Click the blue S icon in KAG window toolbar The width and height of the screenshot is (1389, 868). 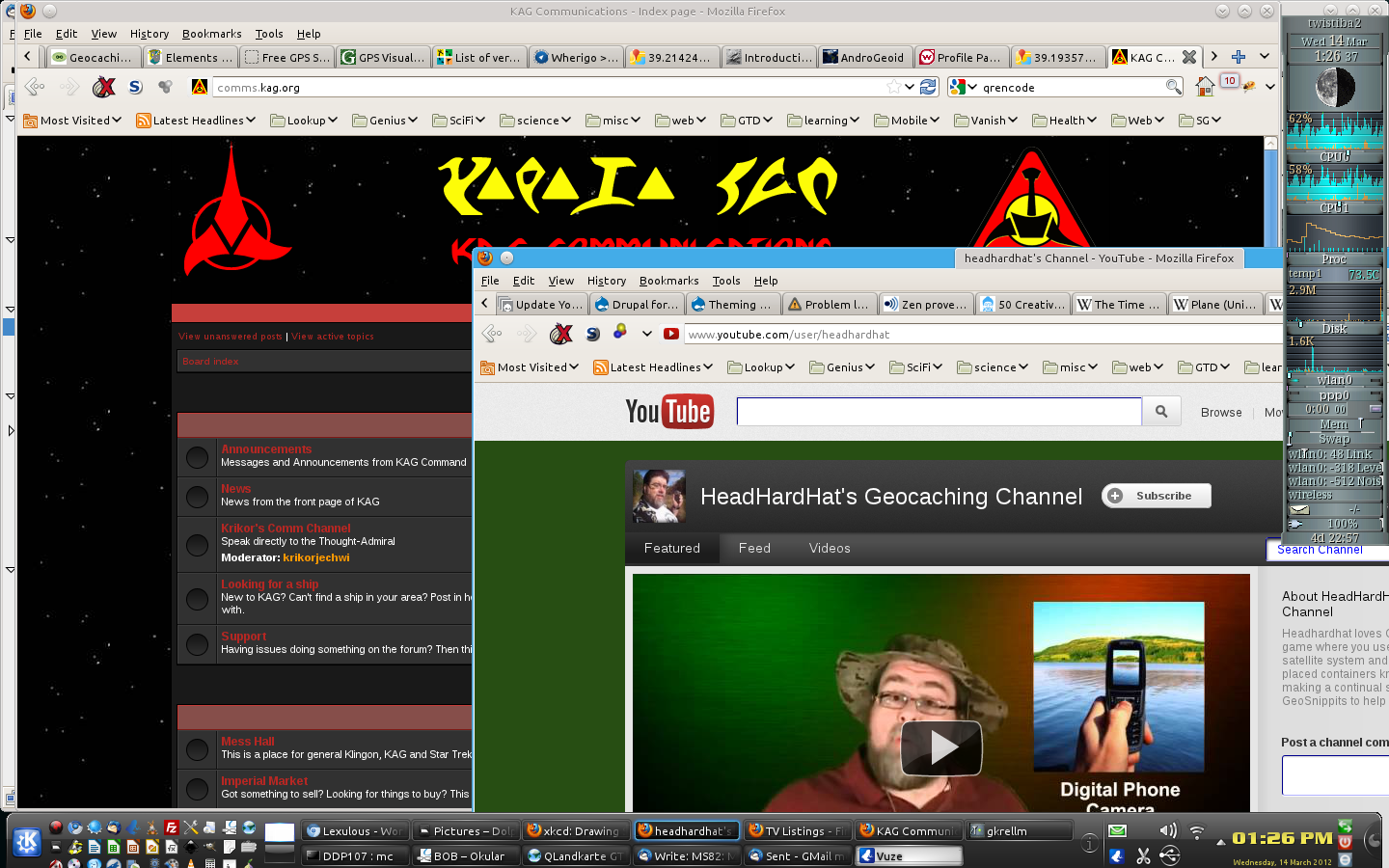pos(135,87)
